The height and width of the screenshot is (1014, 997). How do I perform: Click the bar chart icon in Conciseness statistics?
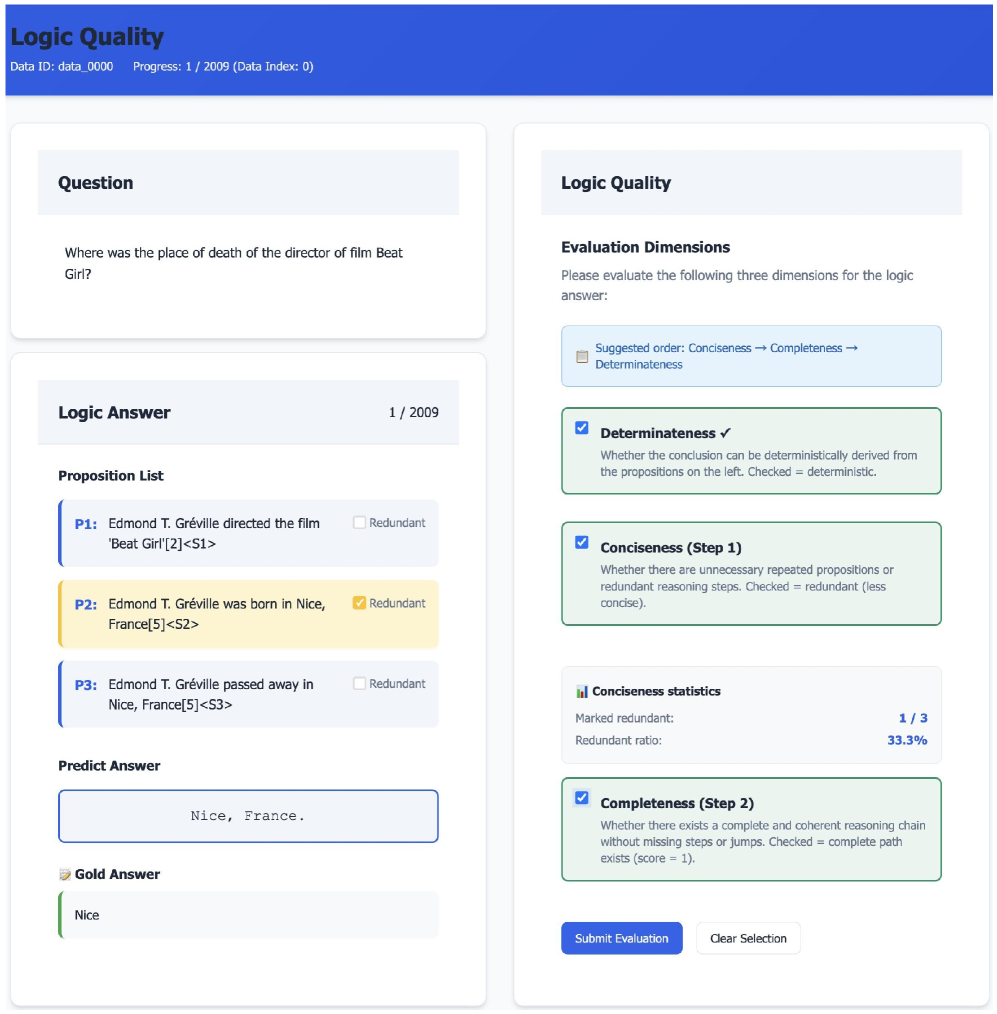(582, 691)
